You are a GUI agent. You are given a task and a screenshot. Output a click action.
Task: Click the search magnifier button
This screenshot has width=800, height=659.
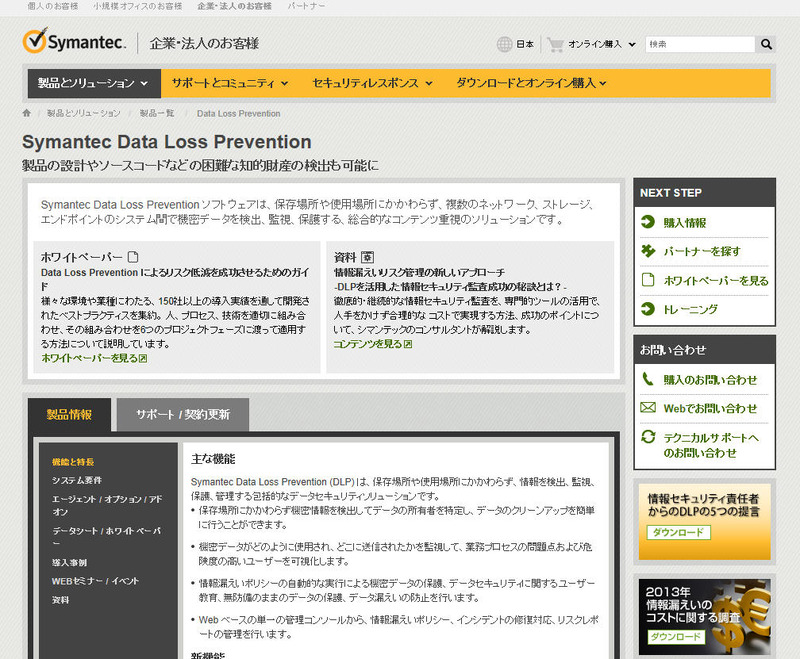click(x=766, y=44)
